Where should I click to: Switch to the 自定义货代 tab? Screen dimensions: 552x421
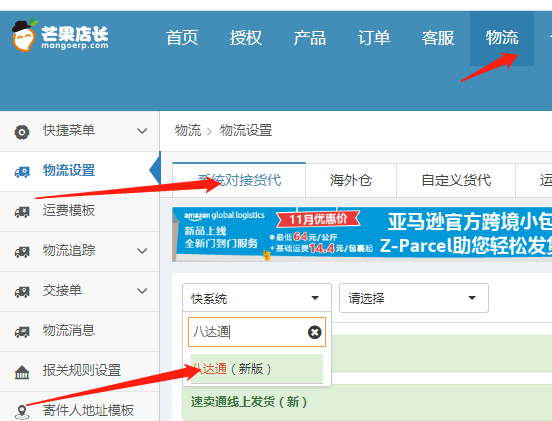pyautogui.click(x=456, y=180)
